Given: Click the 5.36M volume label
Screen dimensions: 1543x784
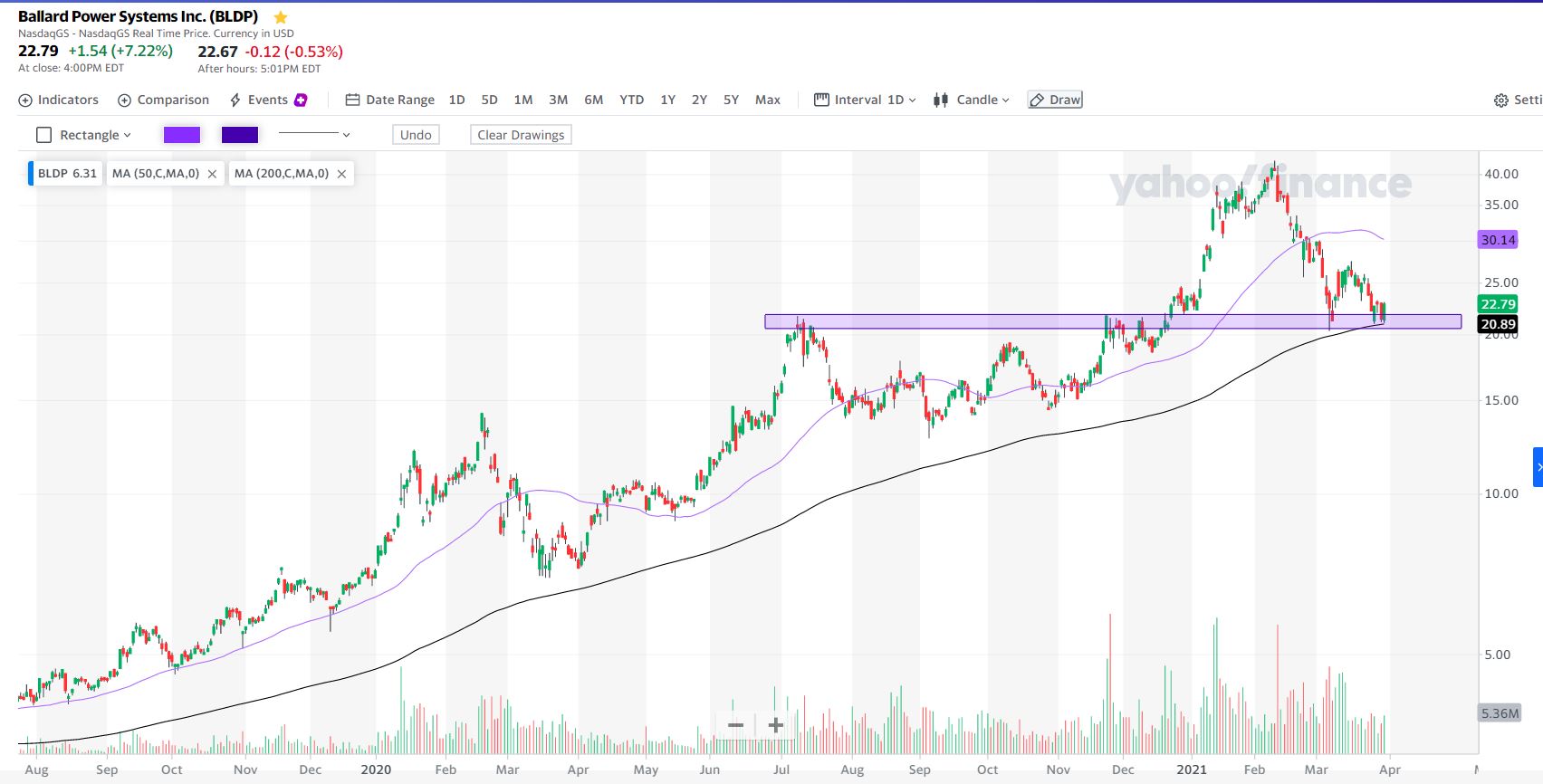Looking at the screenshot, I should point(1499,713).
